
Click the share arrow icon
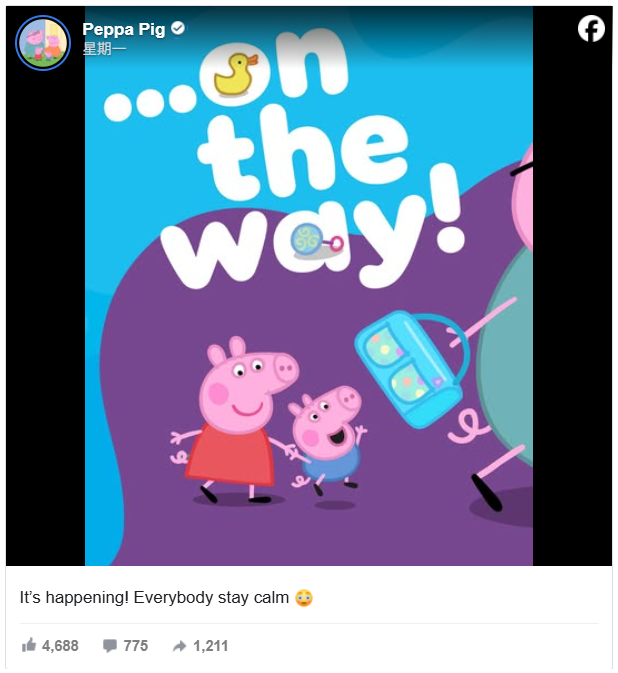point(179,646)
